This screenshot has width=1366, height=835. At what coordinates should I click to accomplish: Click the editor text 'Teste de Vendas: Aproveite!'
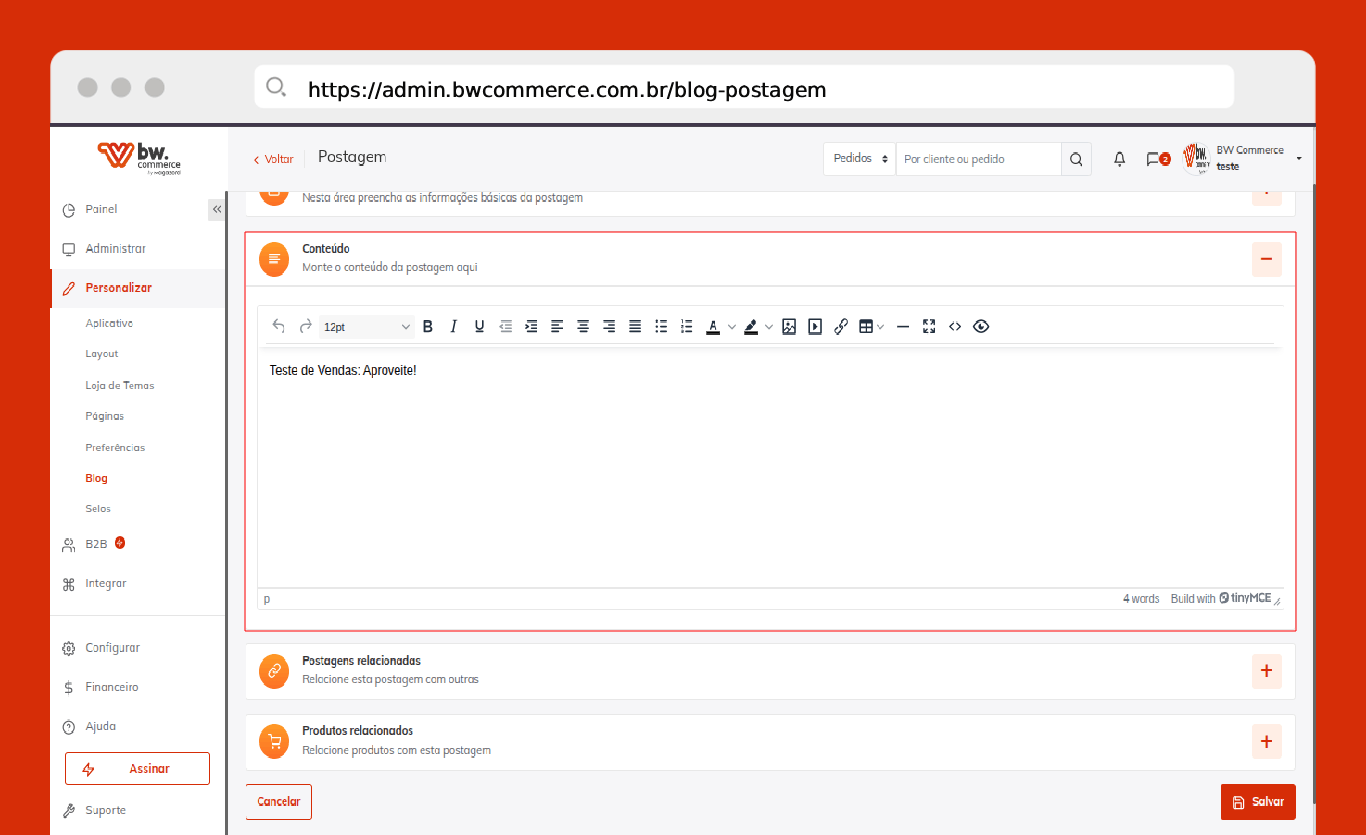coord(342,371)
